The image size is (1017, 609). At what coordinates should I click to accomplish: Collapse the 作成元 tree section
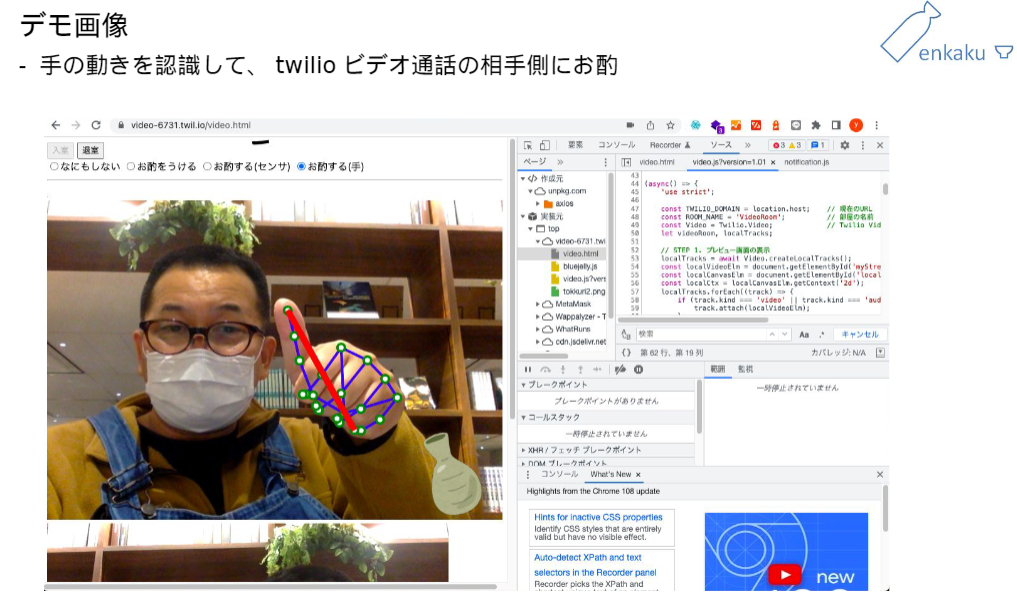tap(523, 178)
